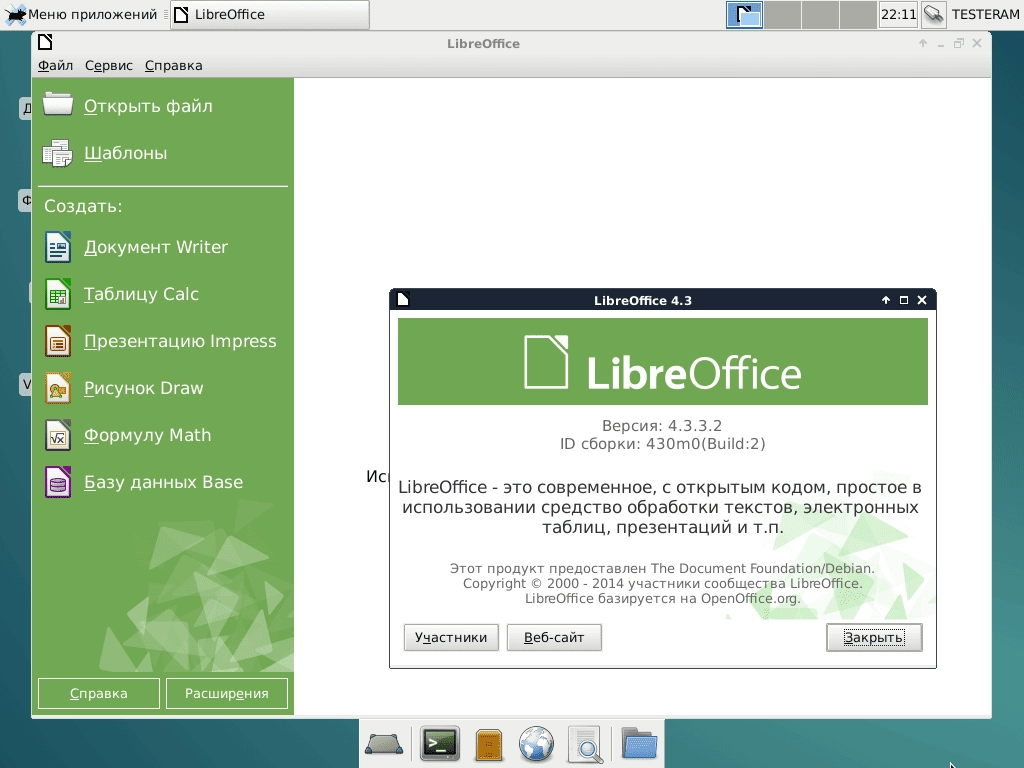1024x768 pixels.
Task: Click the ID сборки: 430m0(Build:2) text
Action: tap(662, 444)
